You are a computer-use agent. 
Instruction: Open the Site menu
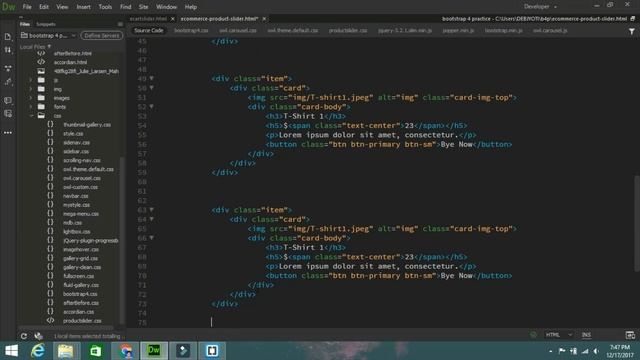(143, 7)
